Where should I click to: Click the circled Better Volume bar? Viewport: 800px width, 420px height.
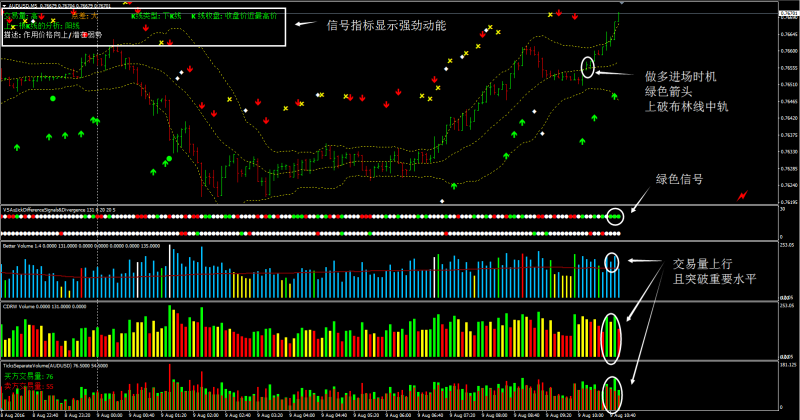click(612, 263)
